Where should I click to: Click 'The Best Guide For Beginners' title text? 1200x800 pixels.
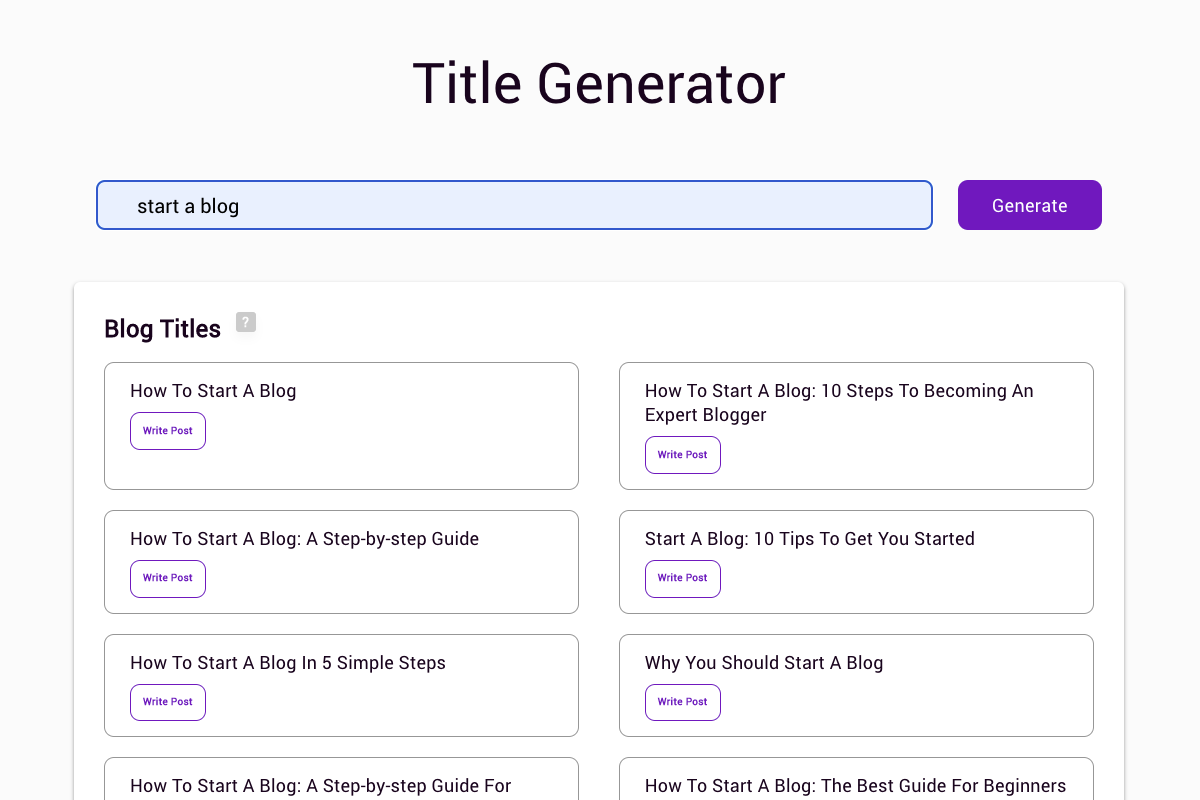[855, 786]
